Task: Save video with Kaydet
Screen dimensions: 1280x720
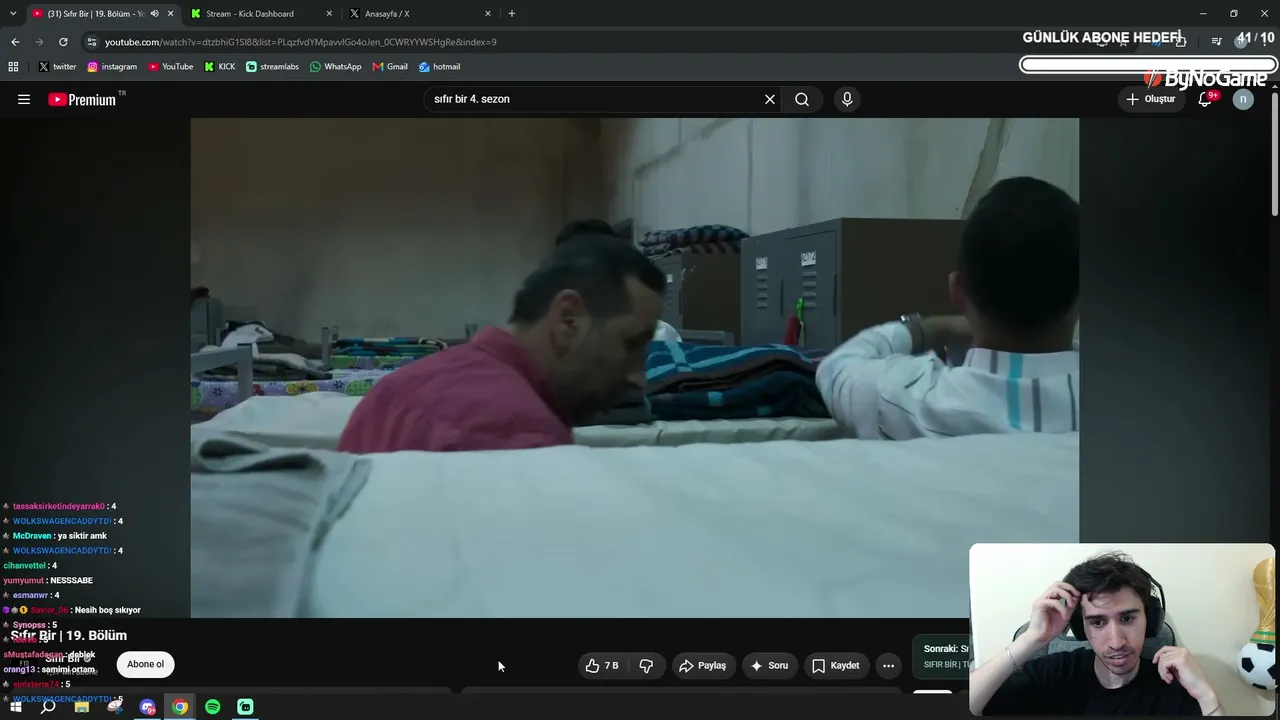Action: coord(835,665)
